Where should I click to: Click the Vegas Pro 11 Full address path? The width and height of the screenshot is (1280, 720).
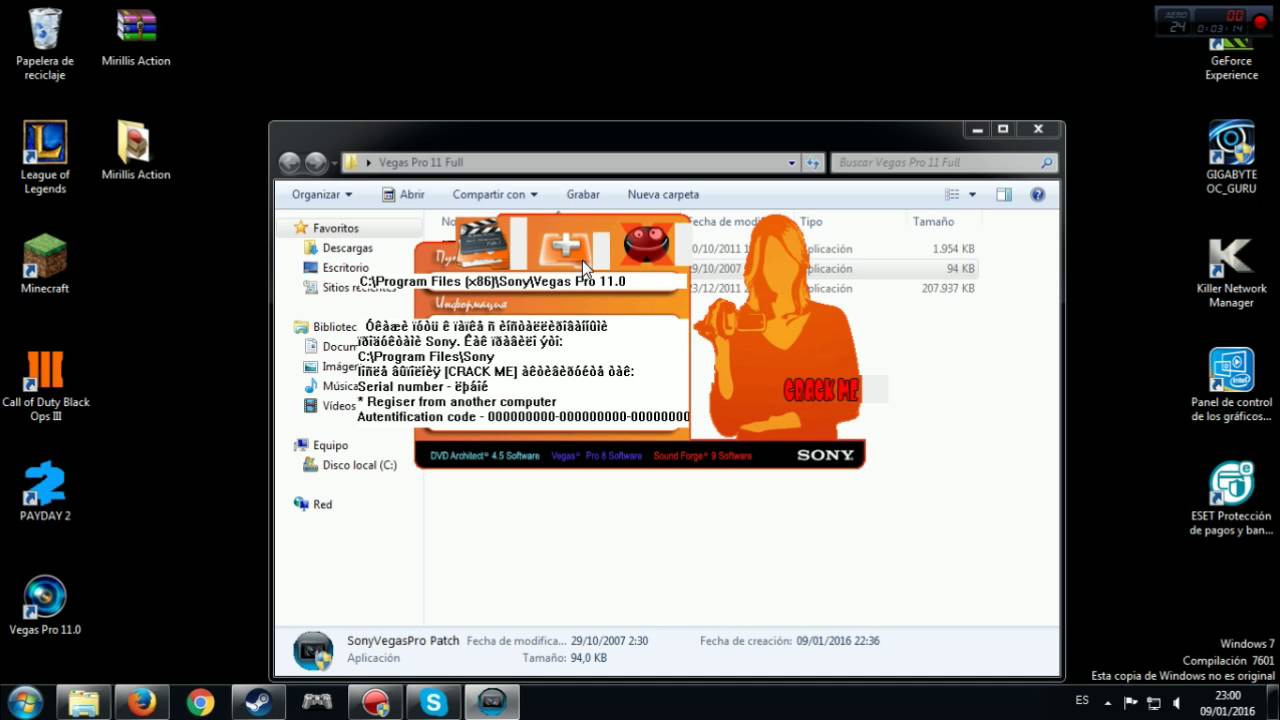tap(421, 162)
